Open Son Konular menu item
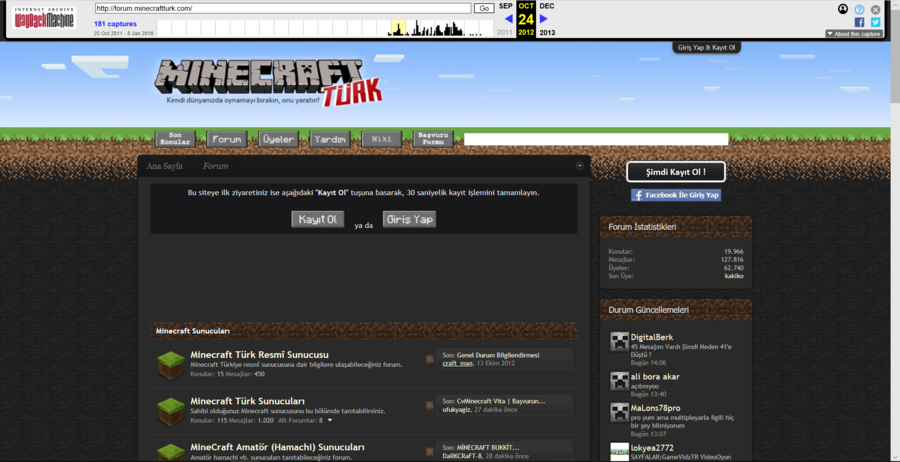 coord(175,139)
